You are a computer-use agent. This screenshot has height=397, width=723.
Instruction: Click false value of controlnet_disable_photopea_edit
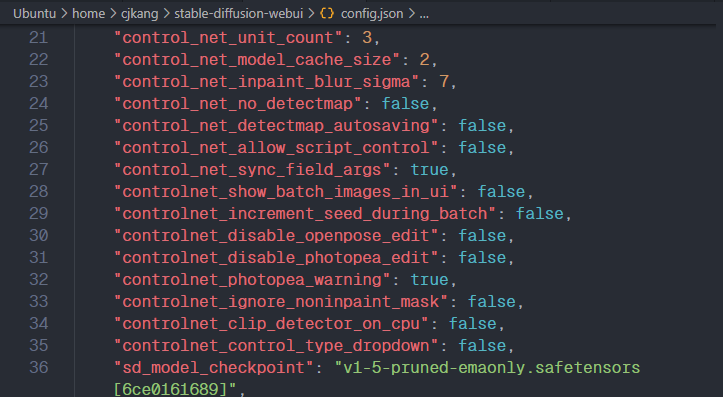point(482,258)
